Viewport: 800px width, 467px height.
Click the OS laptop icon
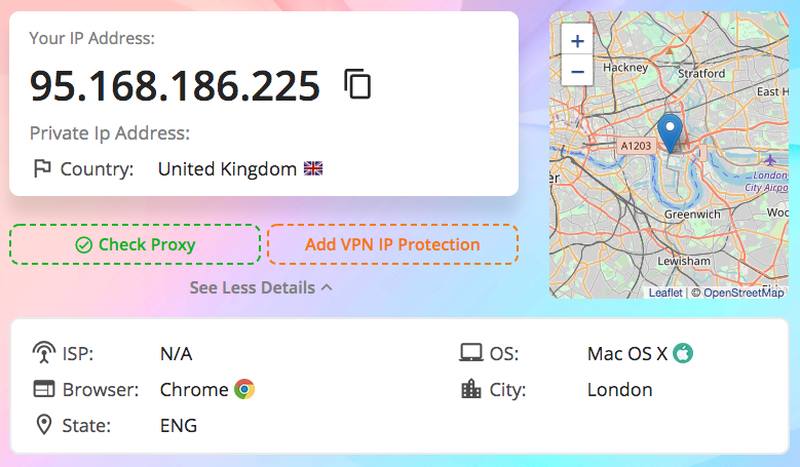click(470, 353)
